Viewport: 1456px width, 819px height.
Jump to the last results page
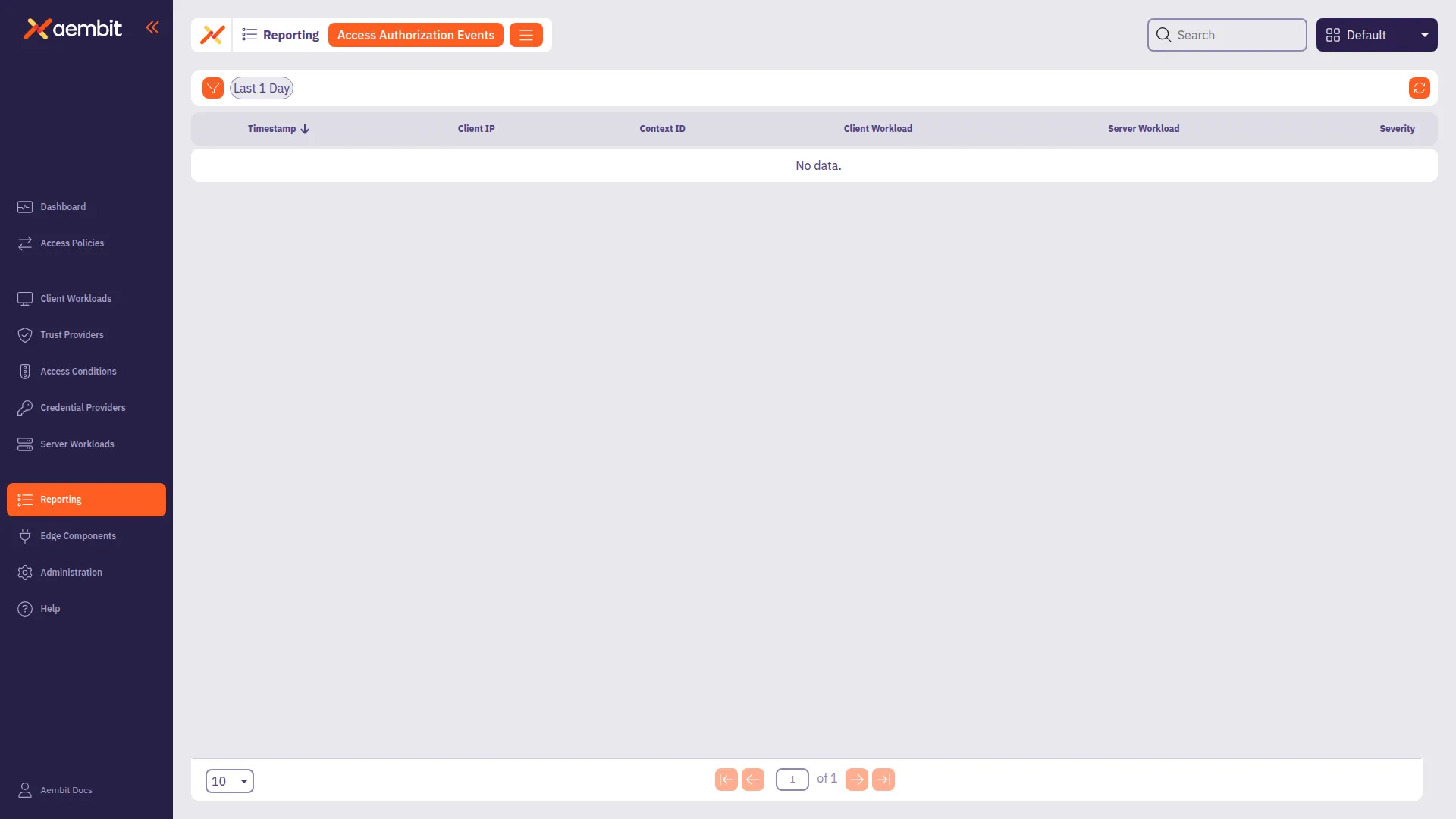click(x=883, y=779)
